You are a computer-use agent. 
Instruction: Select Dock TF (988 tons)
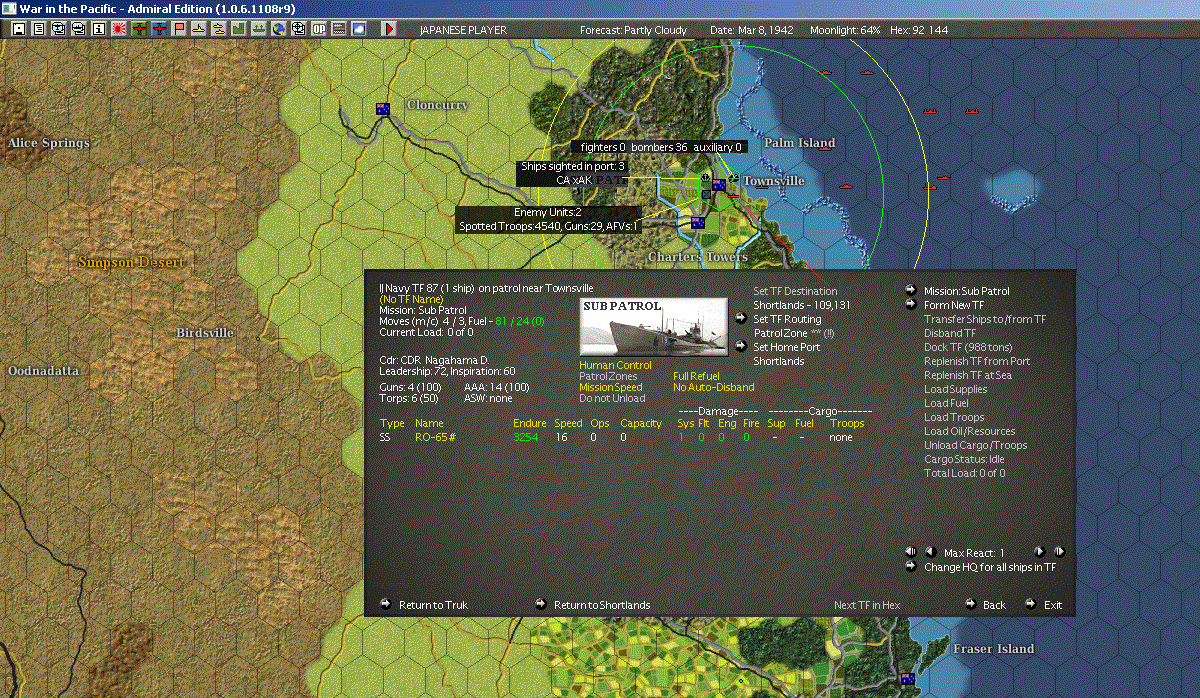[968, 347]
